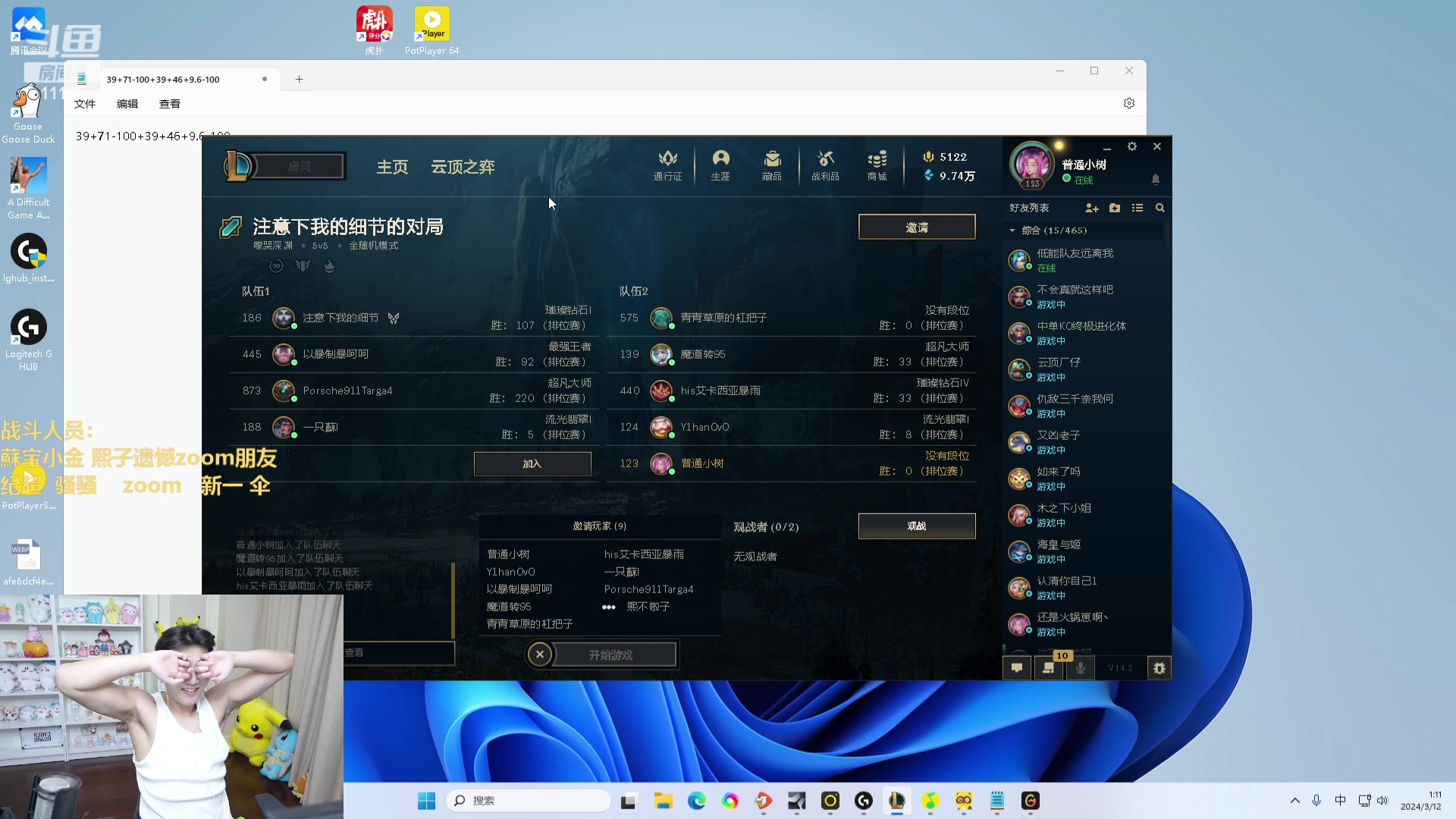The height and width of the screenshot is (819, 1456).
Task: Show hidden system tray icons
Action: click(1295, 801)
